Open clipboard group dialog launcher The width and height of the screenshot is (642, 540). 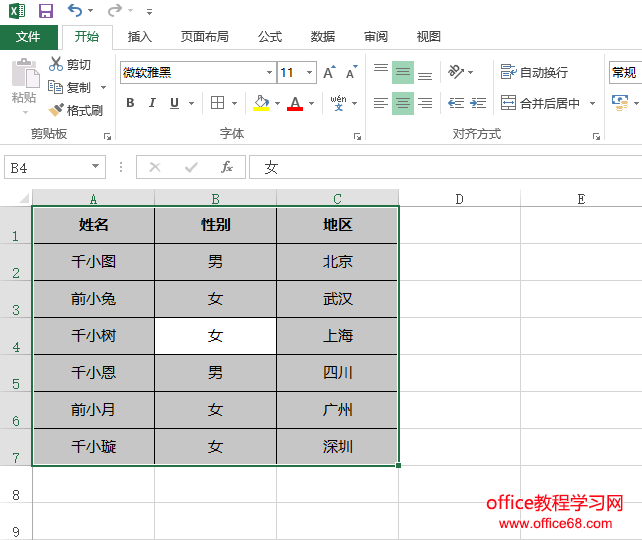pos(107,136)
